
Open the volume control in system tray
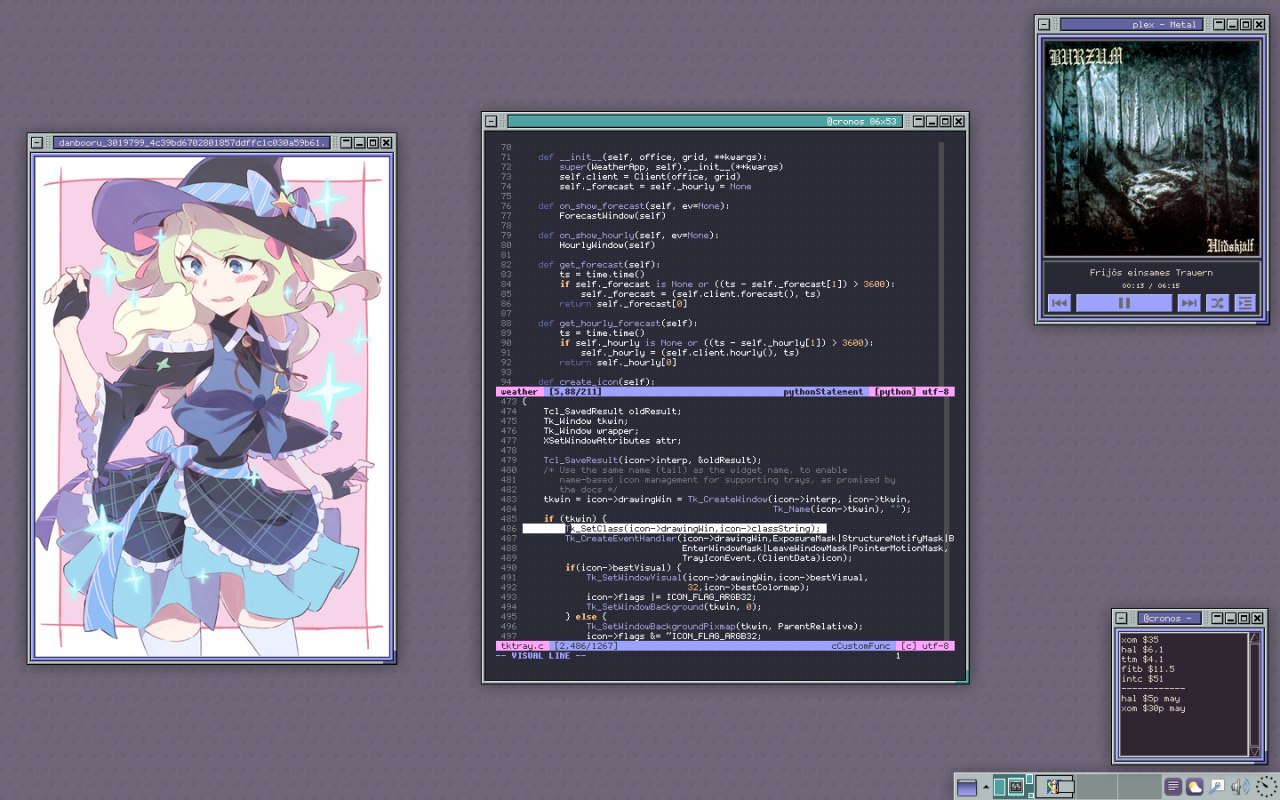pyautogui.click(x=1240, y=787)
